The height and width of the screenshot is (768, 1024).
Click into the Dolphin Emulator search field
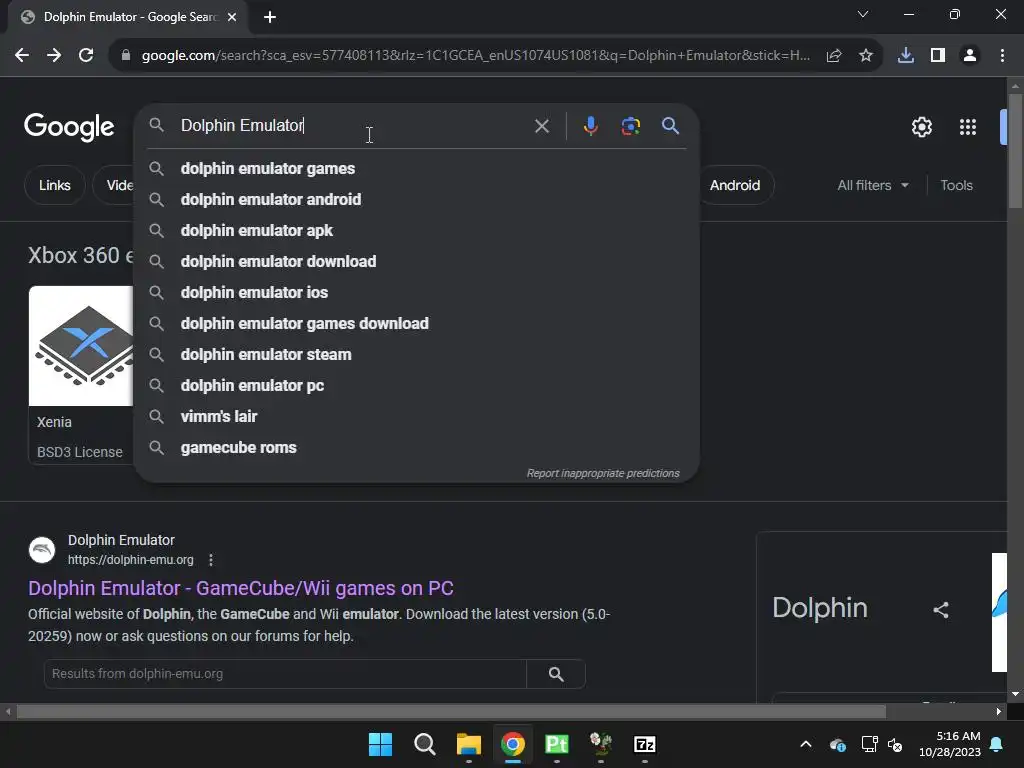click(x=353, y=125)
